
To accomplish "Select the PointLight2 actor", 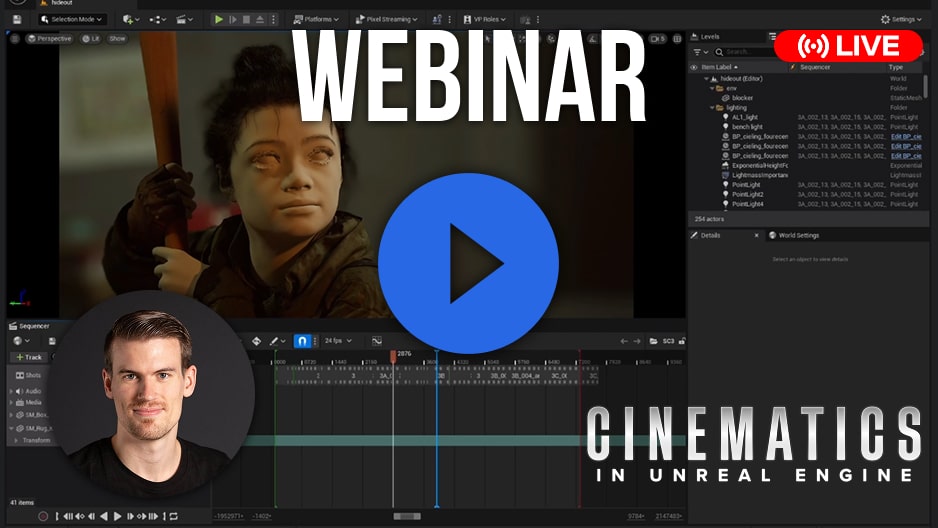I will 747,194.
